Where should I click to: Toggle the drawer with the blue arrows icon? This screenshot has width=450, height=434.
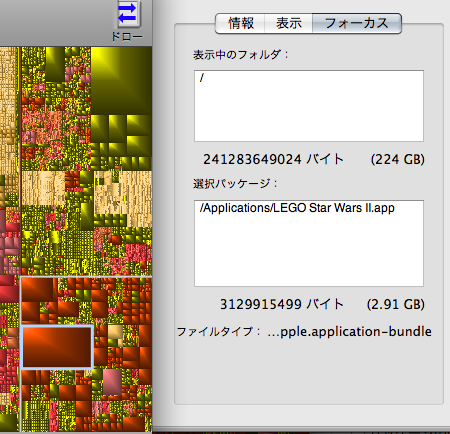129,13
